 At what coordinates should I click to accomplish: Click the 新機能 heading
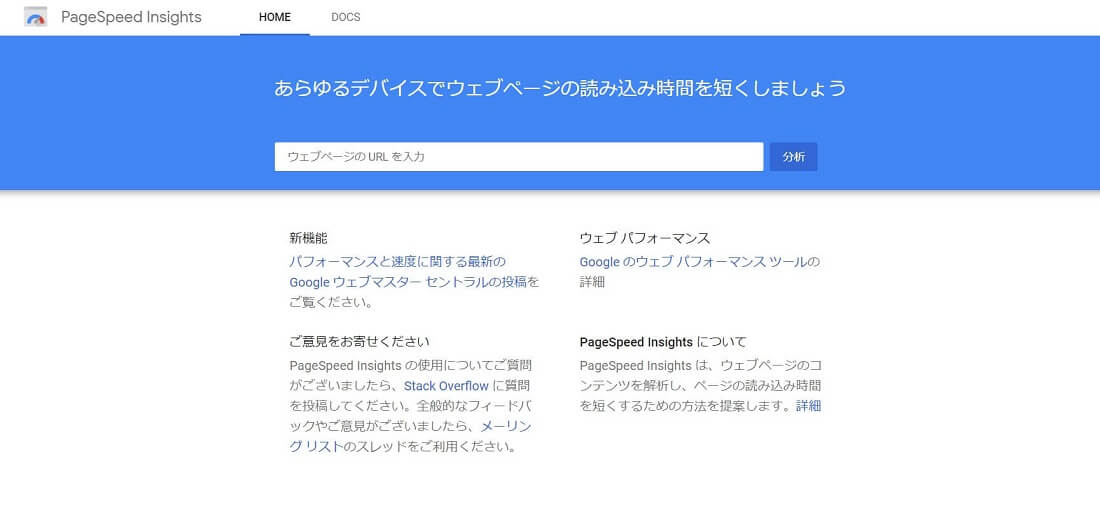pos(308,238)
